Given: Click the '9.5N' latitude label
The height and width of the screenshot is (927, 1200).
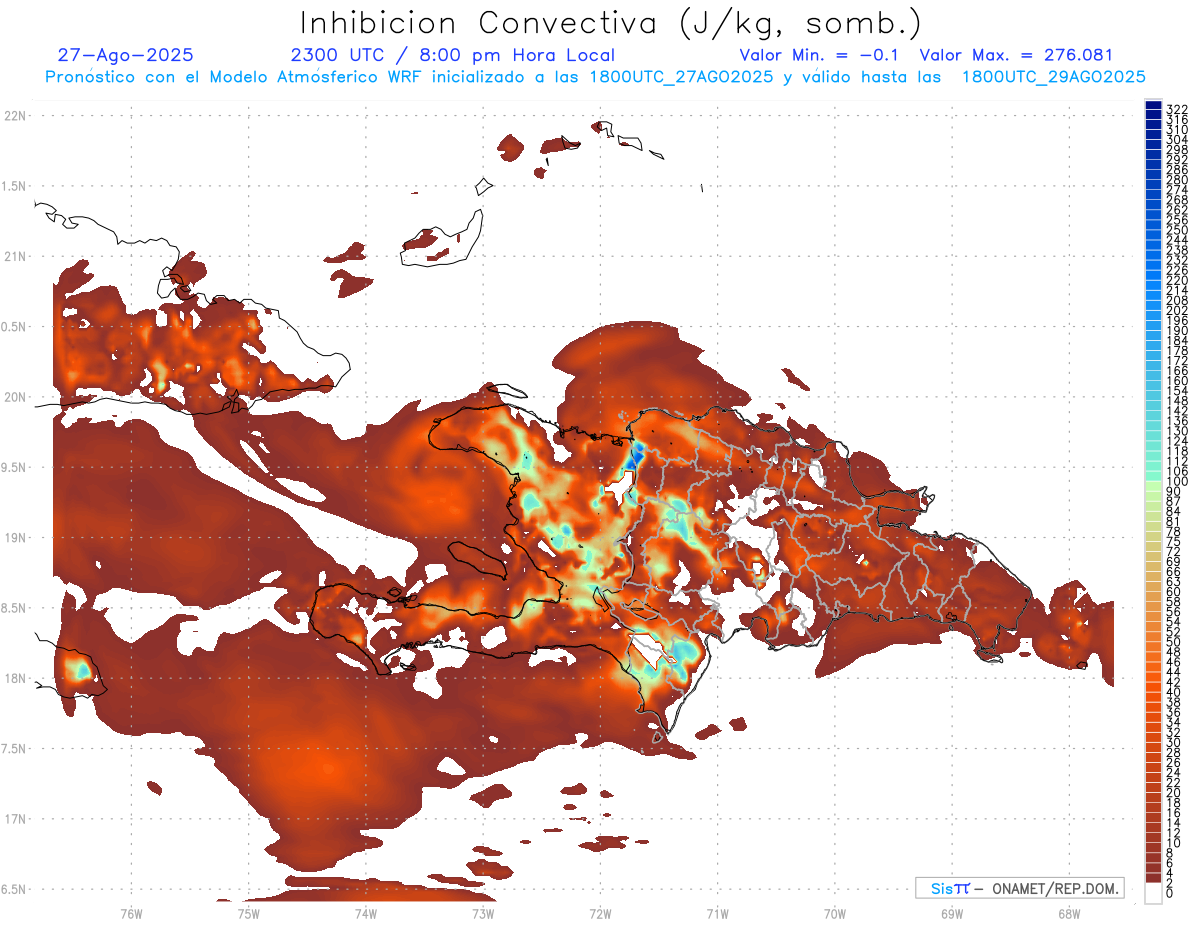Looking at the screenshot, I should (x=15, y=467).
